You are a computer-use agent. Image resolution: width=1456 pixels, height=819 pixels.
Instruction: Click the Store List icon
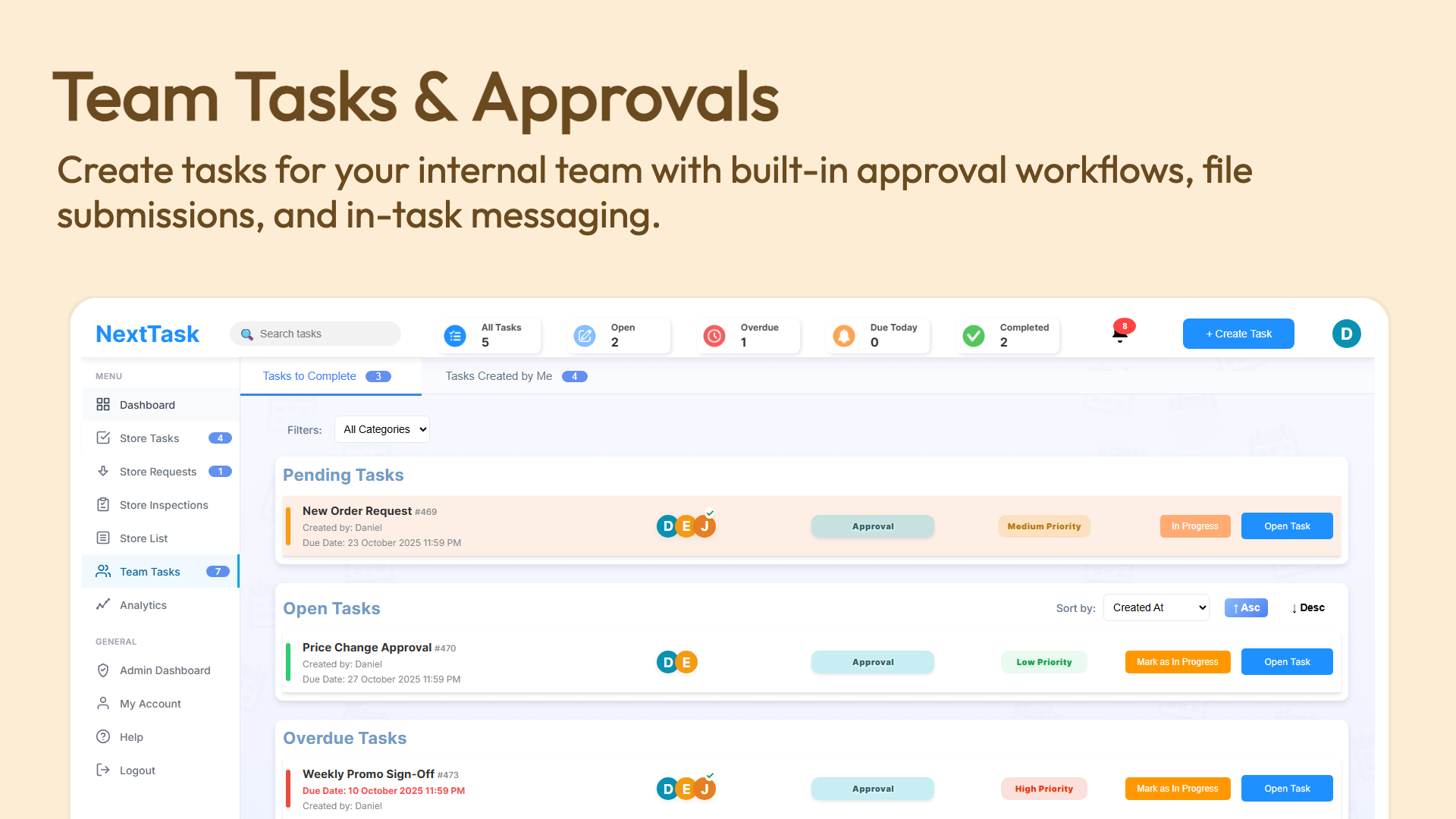pos(103,538)
